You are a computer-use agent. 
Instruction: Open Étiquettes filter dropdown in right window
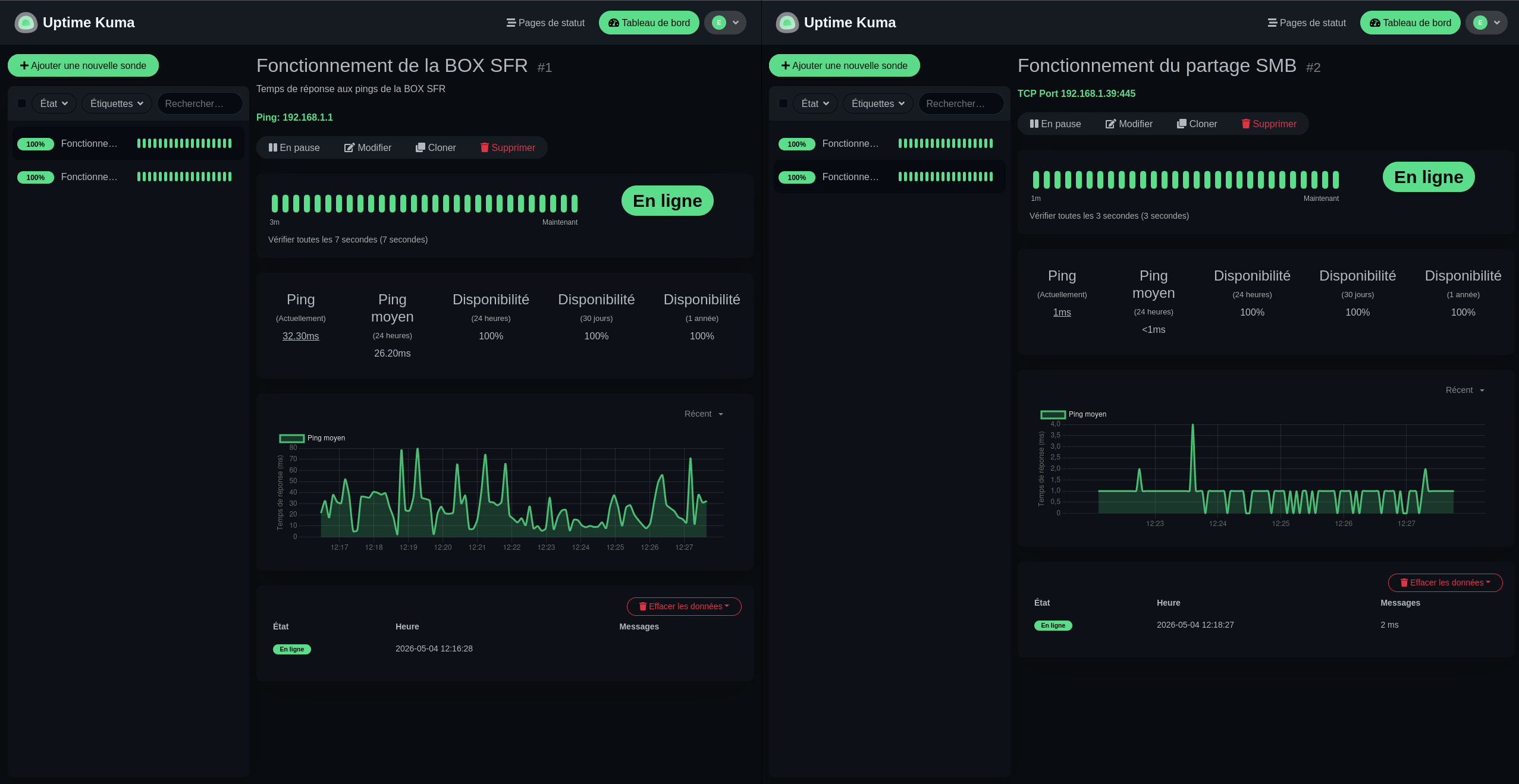[878, 103]
